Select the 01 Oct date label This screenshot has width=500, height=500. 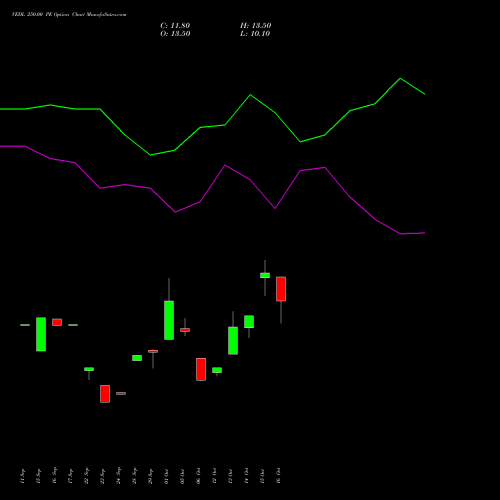(166, 476)
